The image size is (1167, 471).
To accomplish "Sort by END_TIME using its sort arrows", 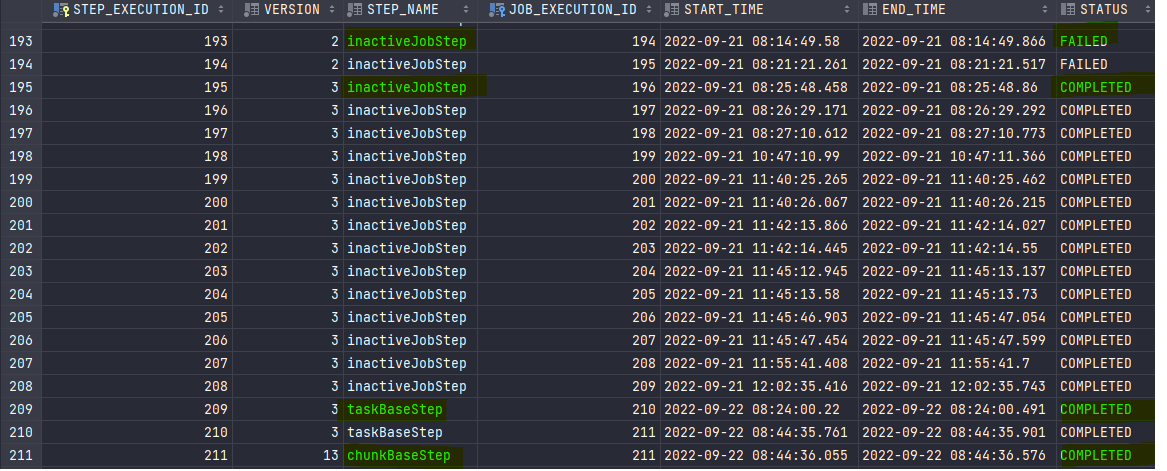I will click(1046, 10).
